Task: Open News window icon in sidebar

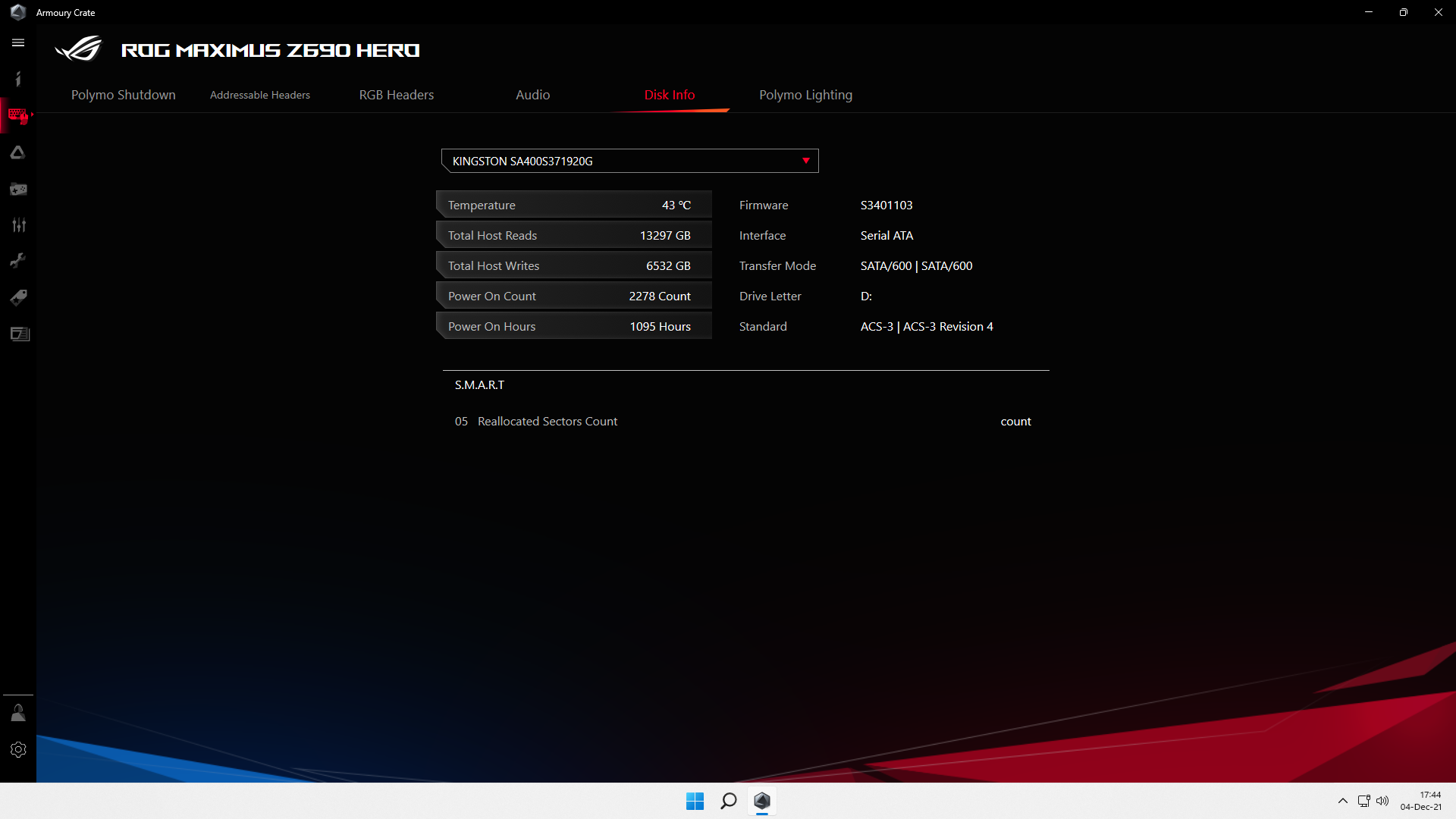Action: (x=20, y=334)
